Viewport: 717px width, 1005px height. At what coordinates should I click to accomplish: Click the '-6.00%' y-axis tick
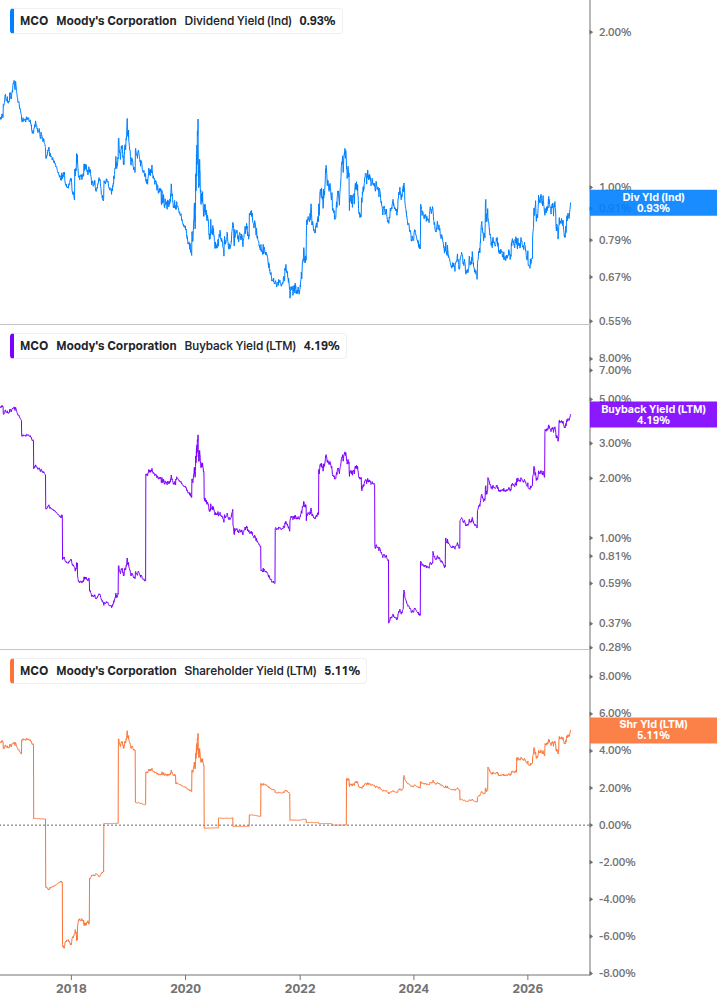click(x=617, y=936)
